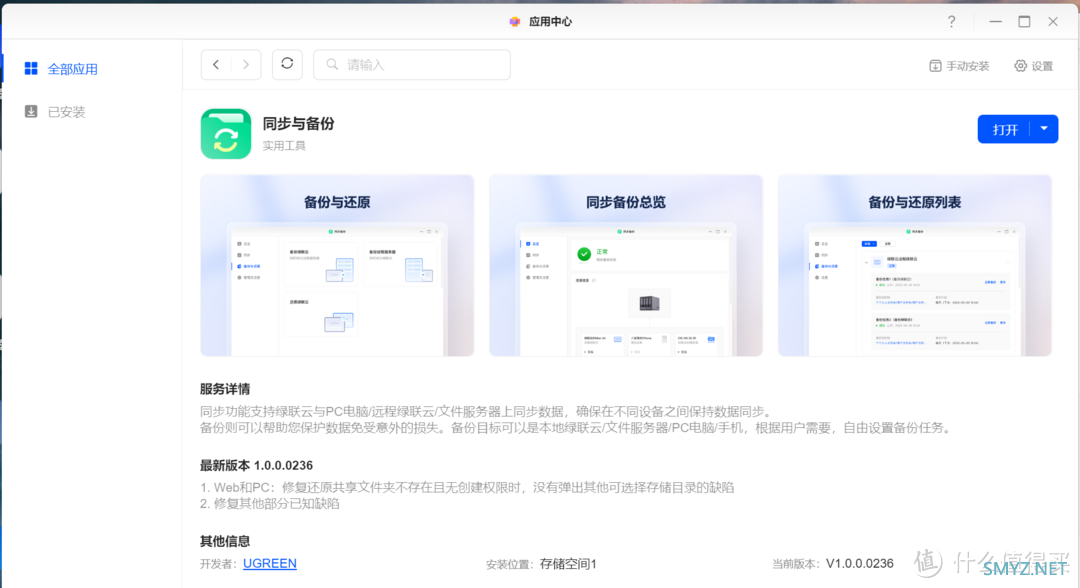This screenshot has height=588, width=1080.
Task: Click the grid icon beside 全部应用
Action: [31, 68]
